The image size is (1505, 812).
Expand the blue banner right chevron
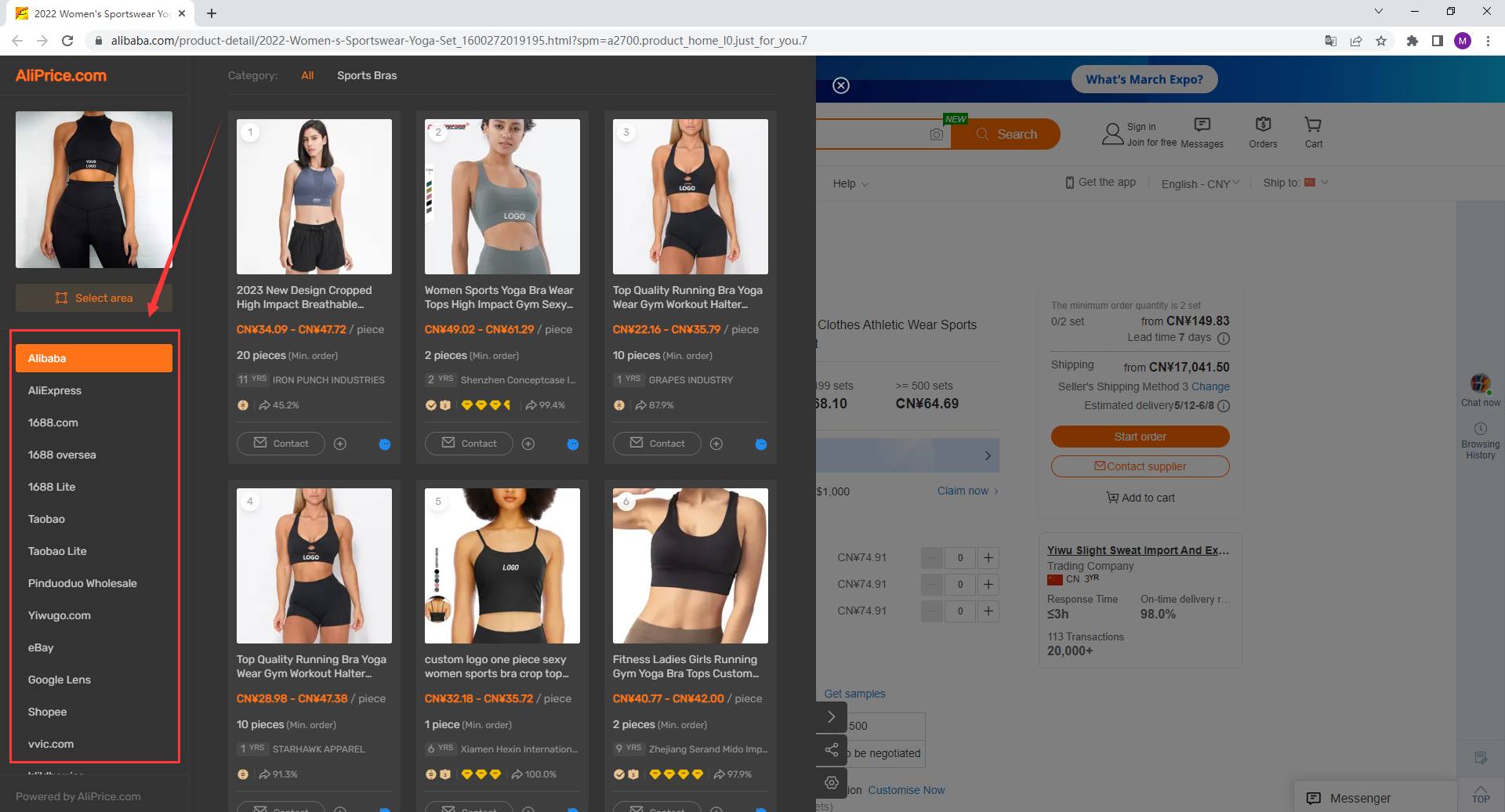(988, 456)
